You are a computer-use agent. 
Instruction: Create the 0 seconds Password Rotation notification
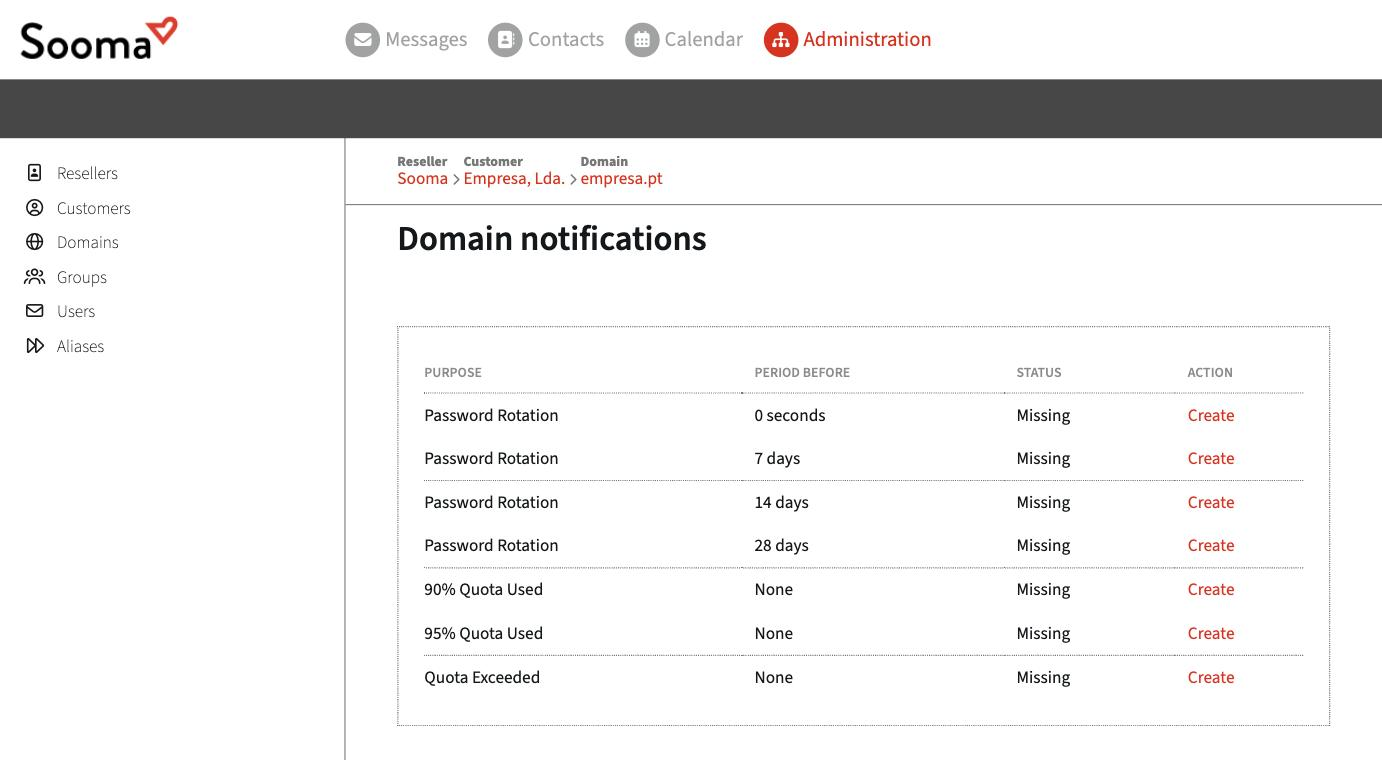pyautogui.click(x=1210, y=415)
